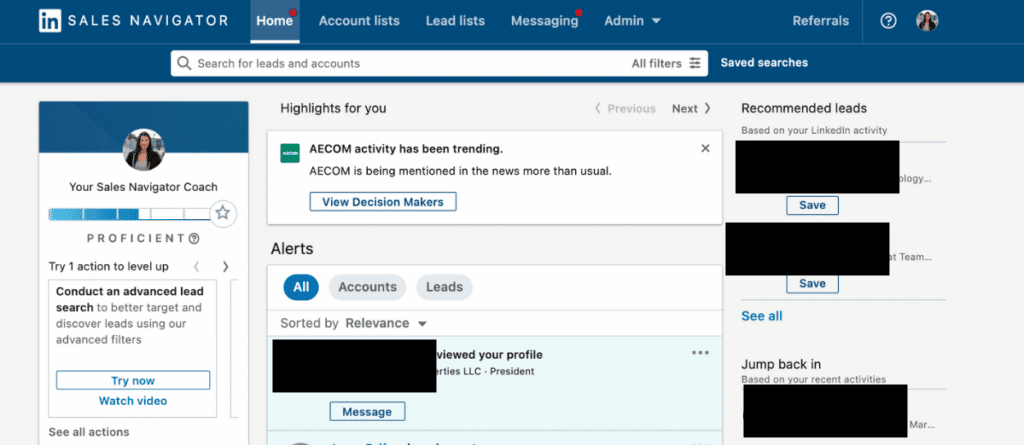
Task: Open the help question mark icon
Action: pos(888,21)
